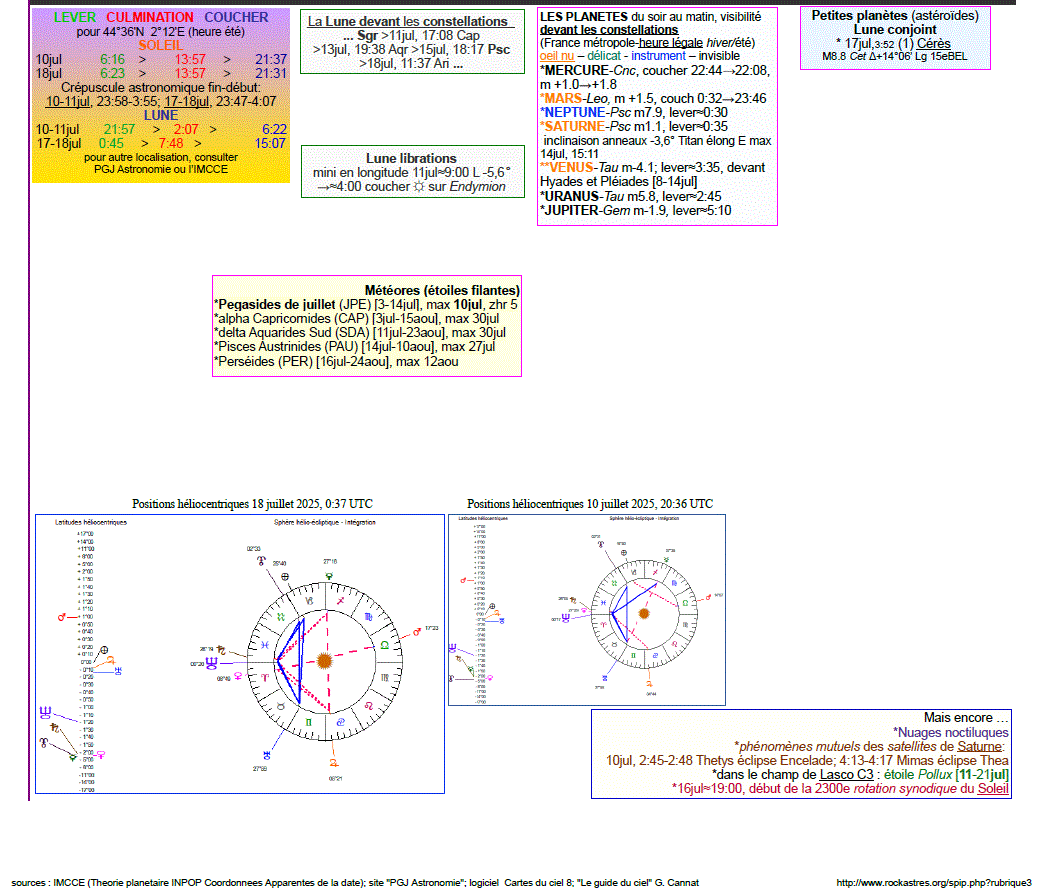
Task: Click the underlined Saturne satellites link
Action: click(x=979, y=746)
